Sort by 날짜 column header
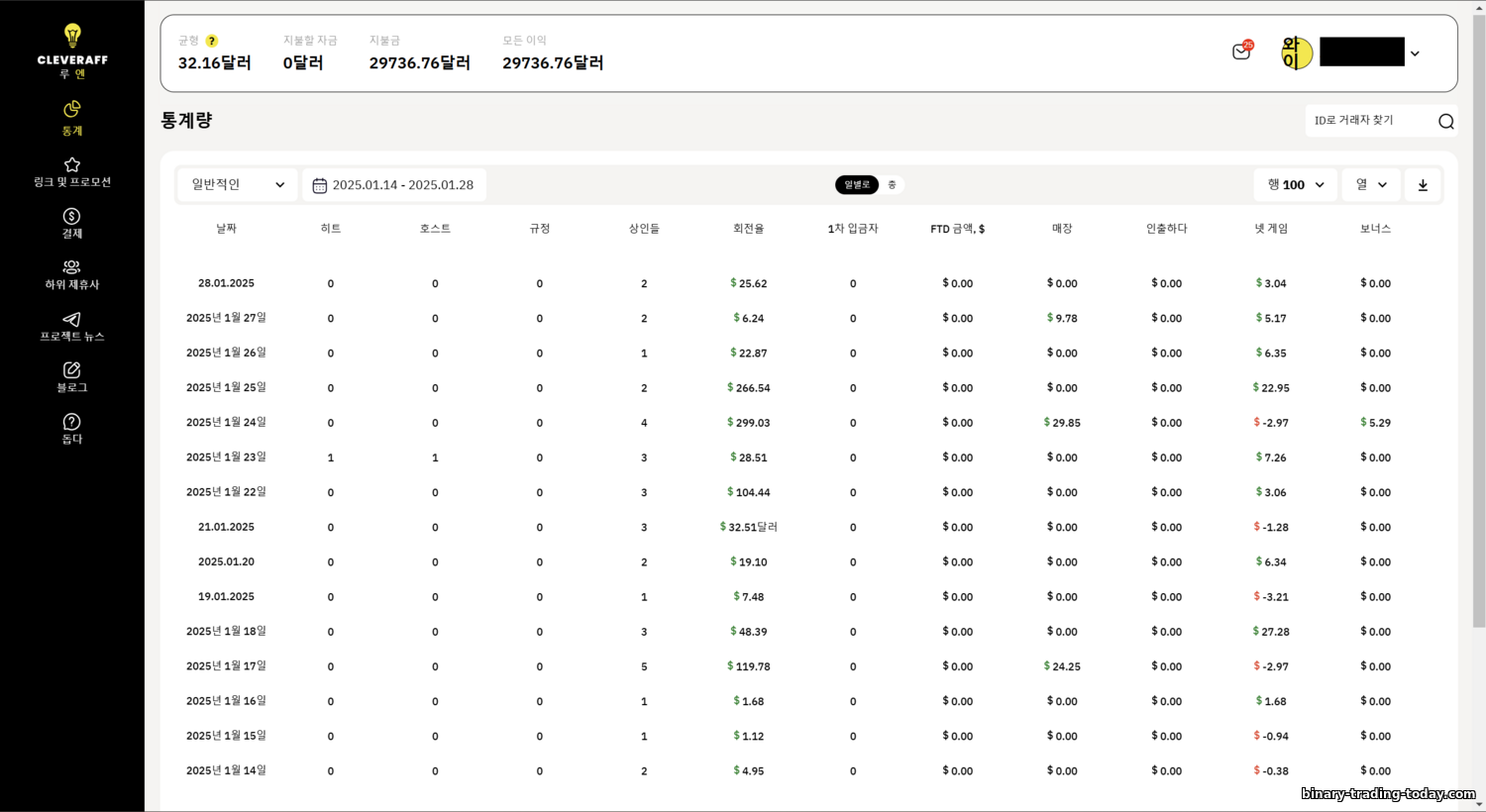The width and height of the screenshot is (1486, 812). 226,229
